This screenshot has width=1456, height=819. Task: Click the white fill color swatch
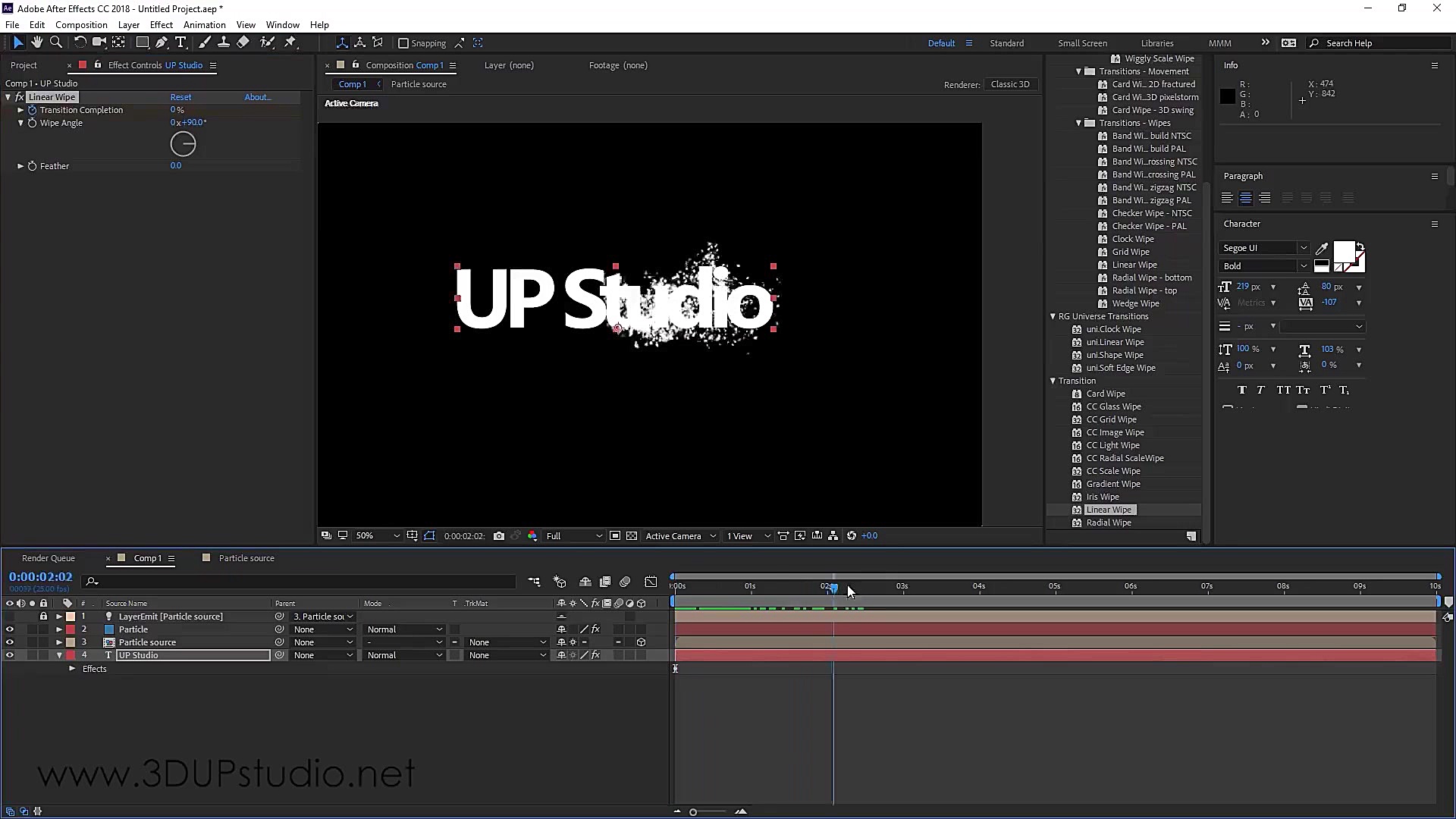(x=1343, y=251)
